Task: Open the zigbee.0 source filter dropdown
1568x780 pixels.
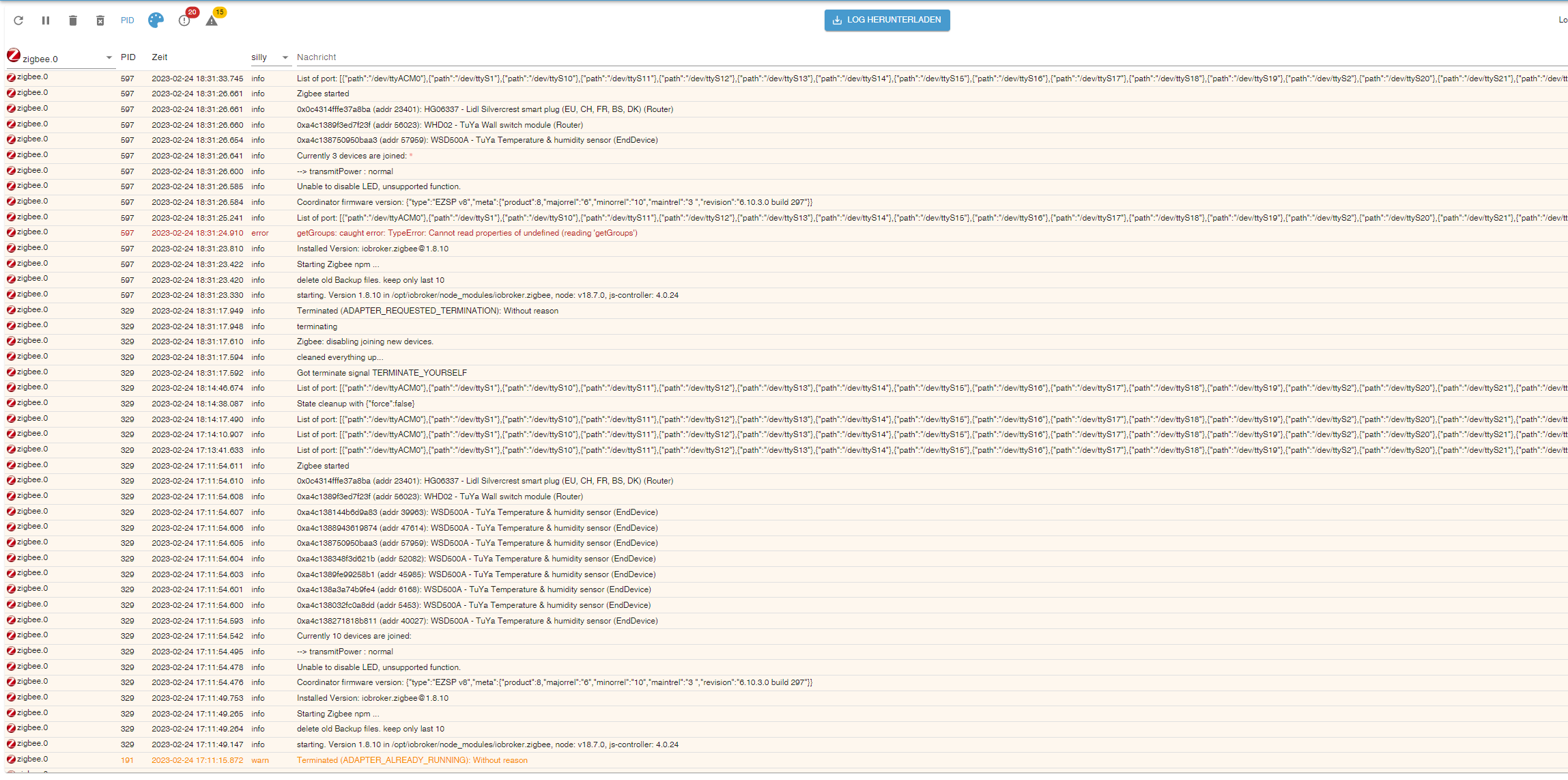Action: point(109,58)
